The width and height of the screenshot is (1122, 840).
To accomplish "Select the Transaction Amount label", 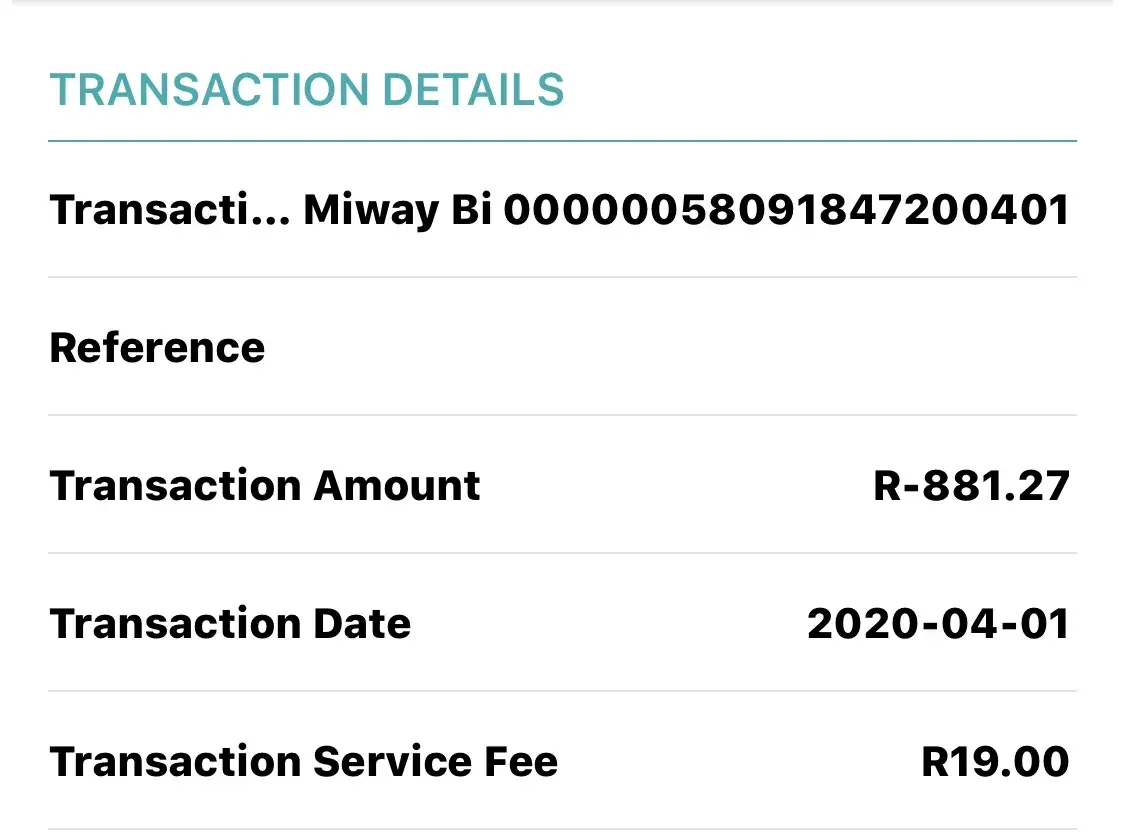I will tap(265, 486).
